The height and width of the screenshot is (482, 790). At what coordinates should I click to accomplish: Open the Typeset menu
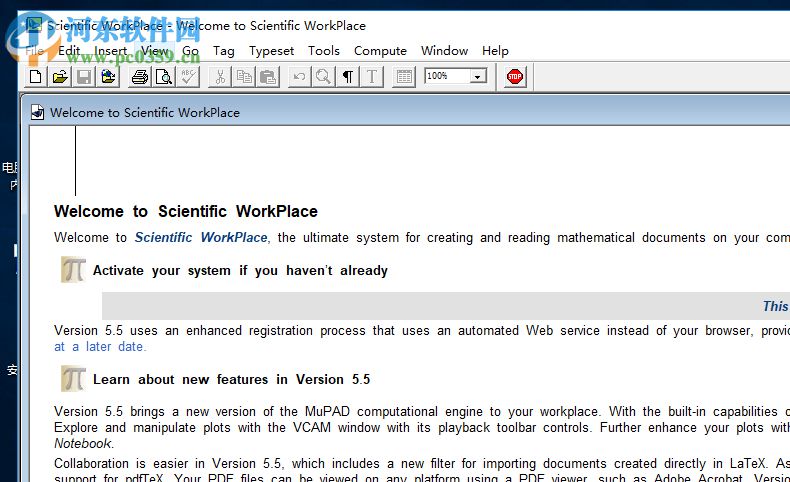point(272,51)
